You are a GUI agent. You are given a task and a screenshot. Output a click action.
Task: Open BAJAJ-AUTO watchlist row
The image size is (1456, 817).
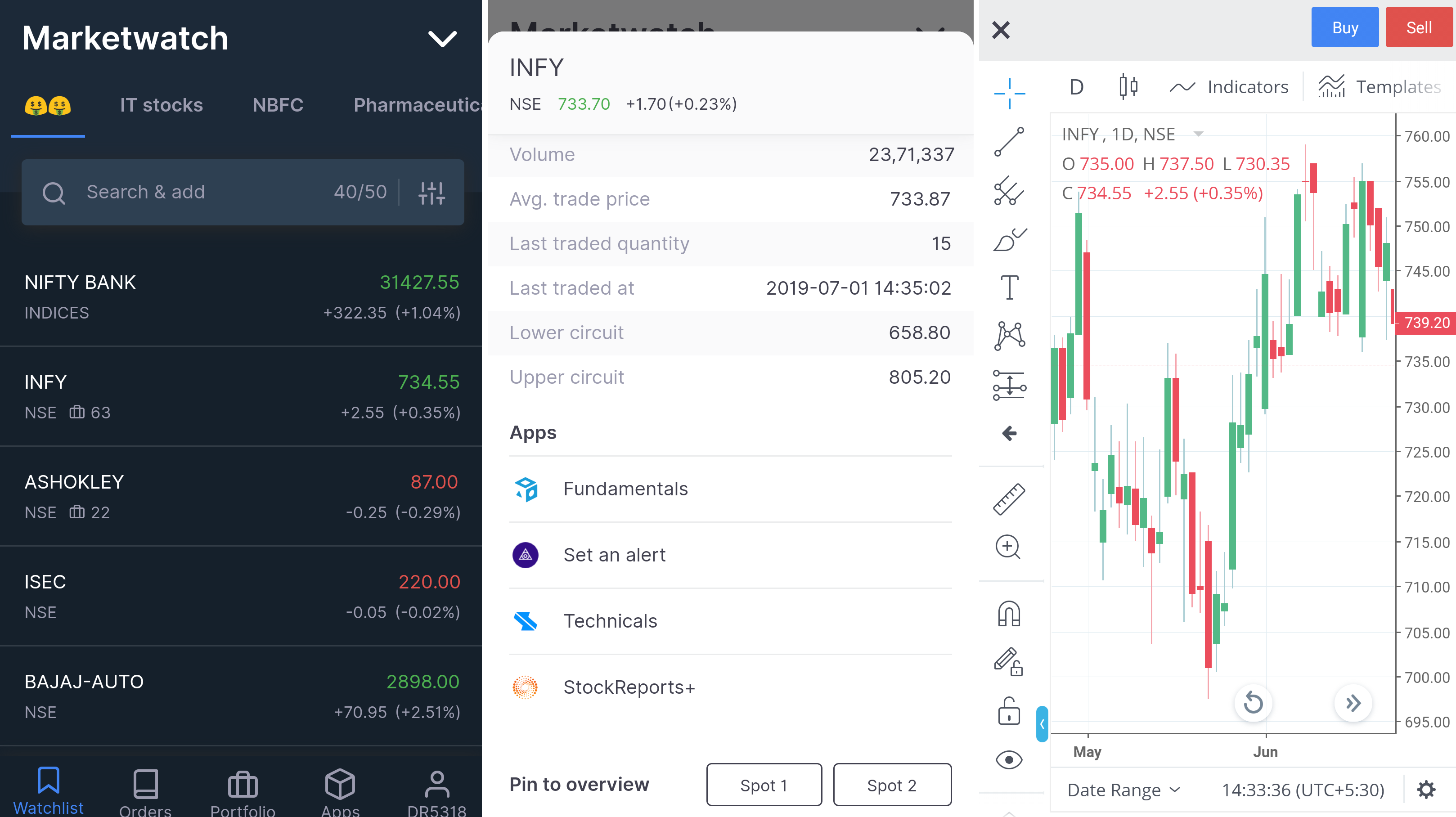click(x=241, y=696)
